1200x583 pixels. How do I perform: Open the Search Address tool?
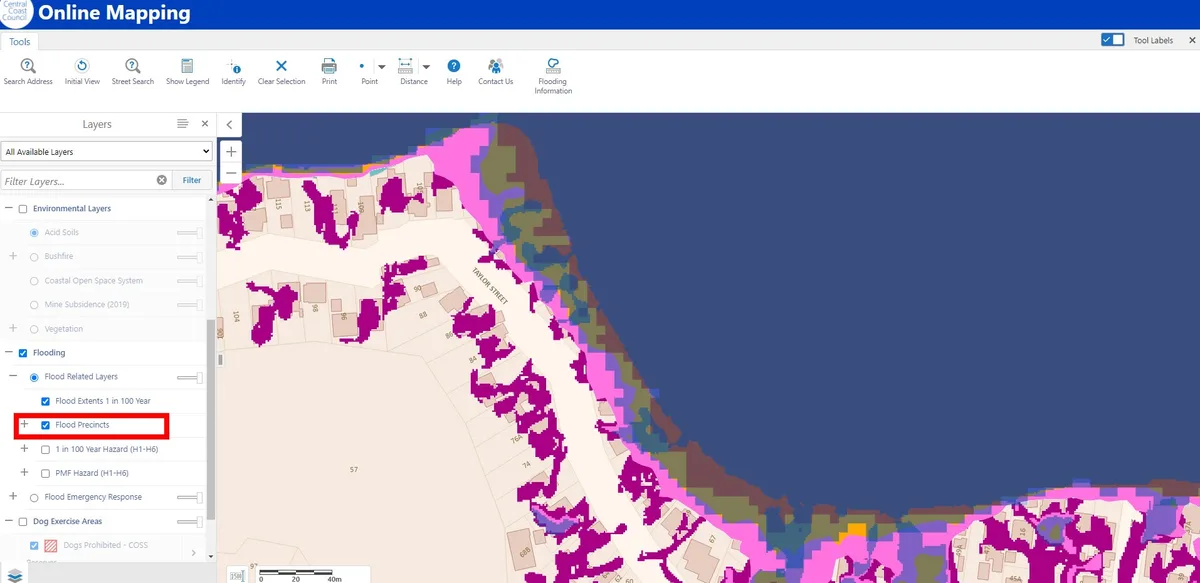click(28, 72)
